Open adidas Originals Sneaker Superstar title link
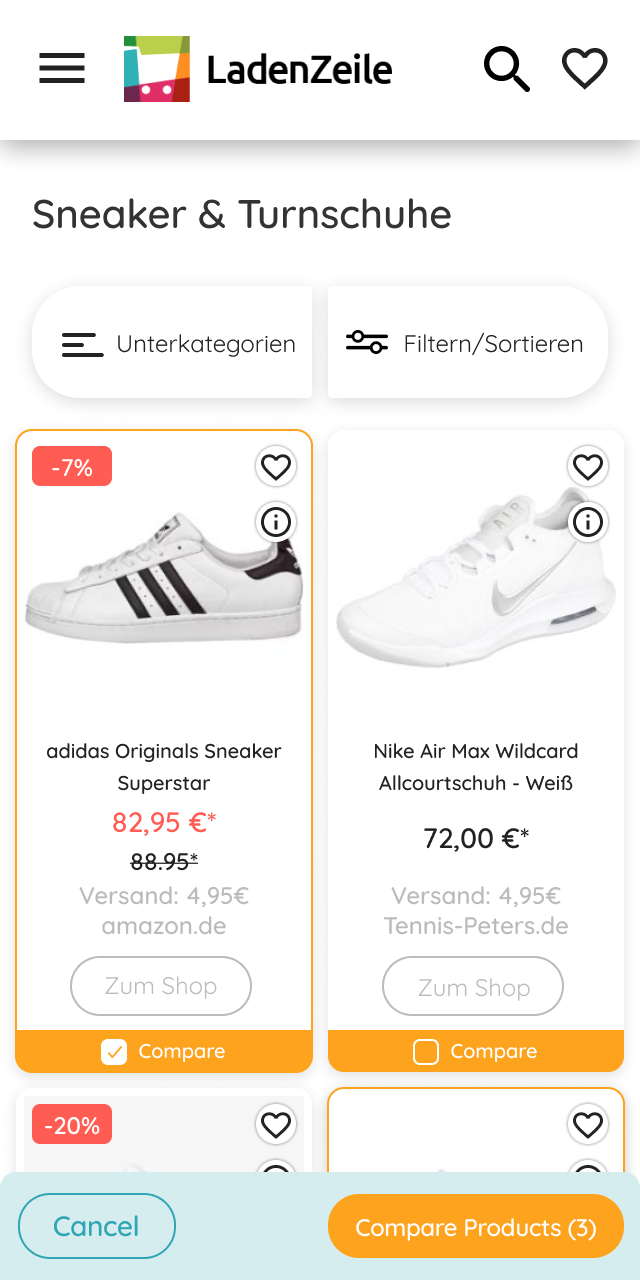The width and height of the screenshot is (640, 1280). tap(164, 766)
